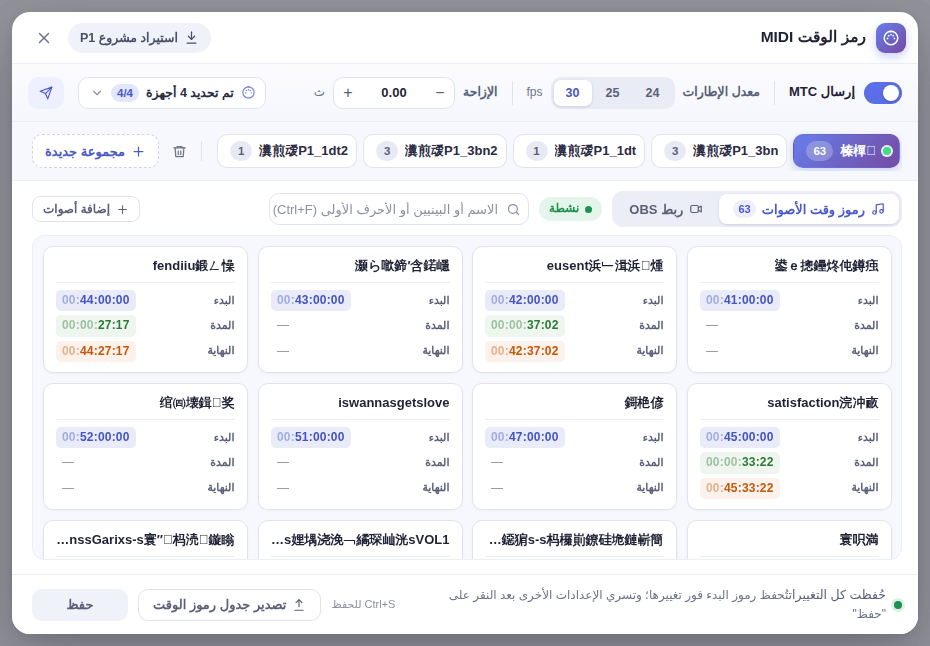
Task: Open the sound card ending sVOL1
Action: click(361, 540)
